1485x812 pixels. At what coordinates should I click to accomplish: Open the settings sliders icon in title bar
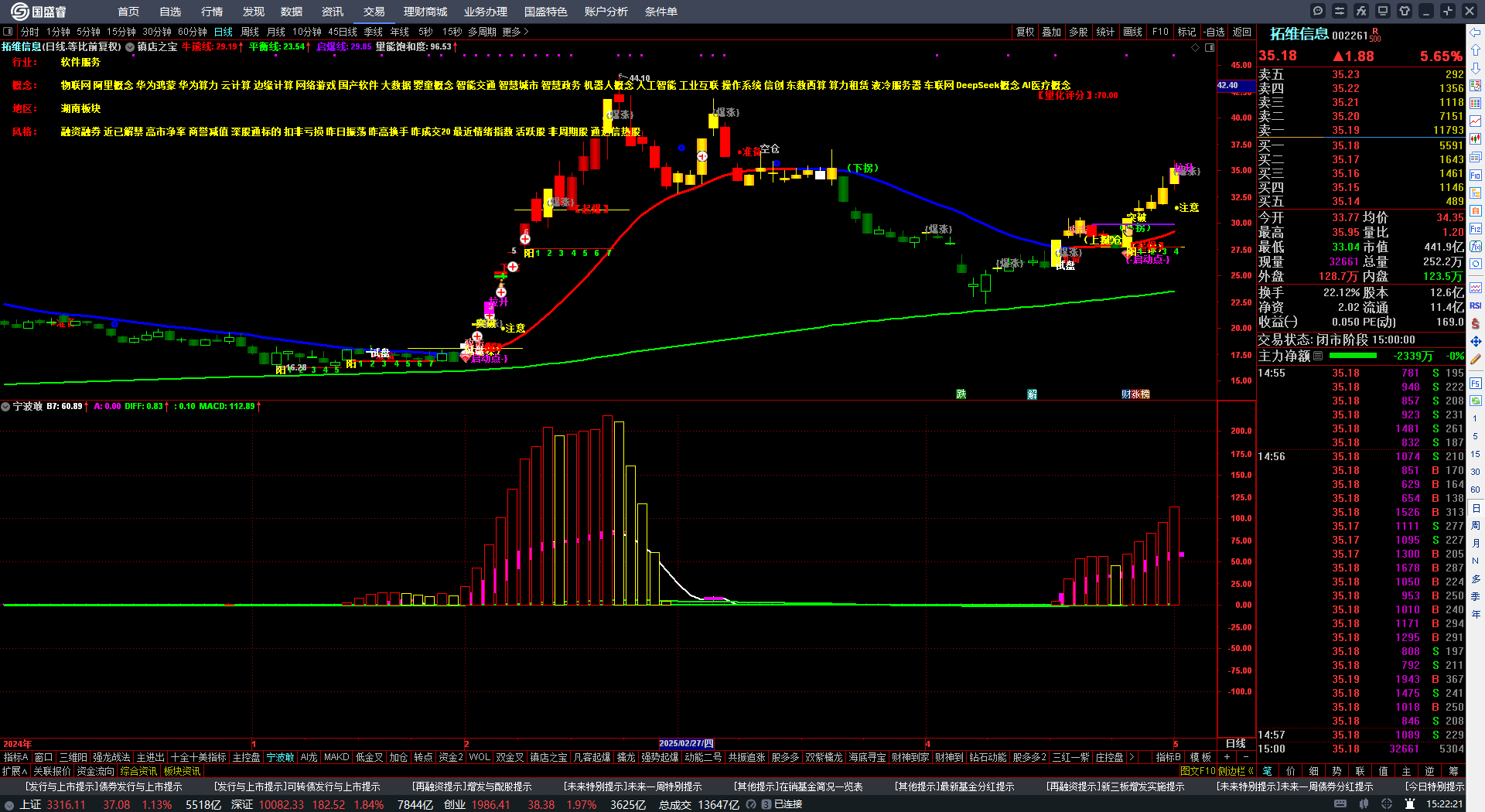(x=1340, y=11)
